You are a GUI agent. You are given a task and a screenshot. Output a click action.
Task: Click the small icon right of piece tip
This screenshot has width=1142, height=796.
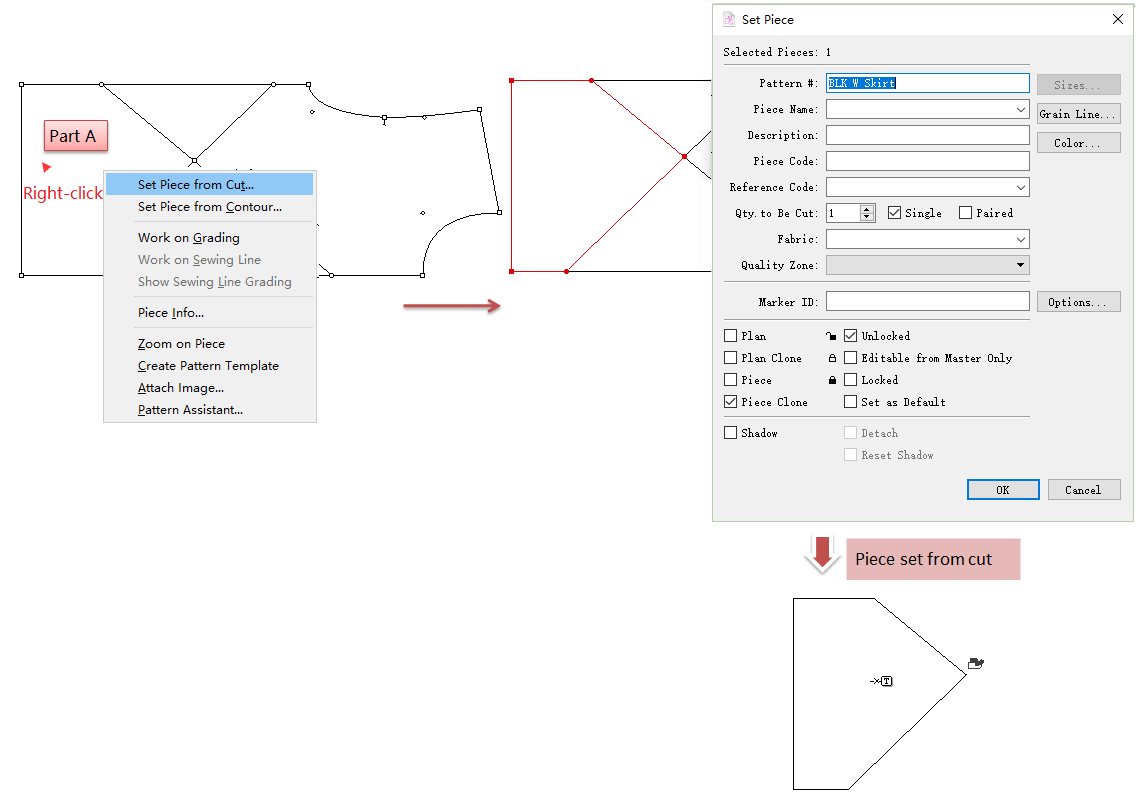(976, 662)
